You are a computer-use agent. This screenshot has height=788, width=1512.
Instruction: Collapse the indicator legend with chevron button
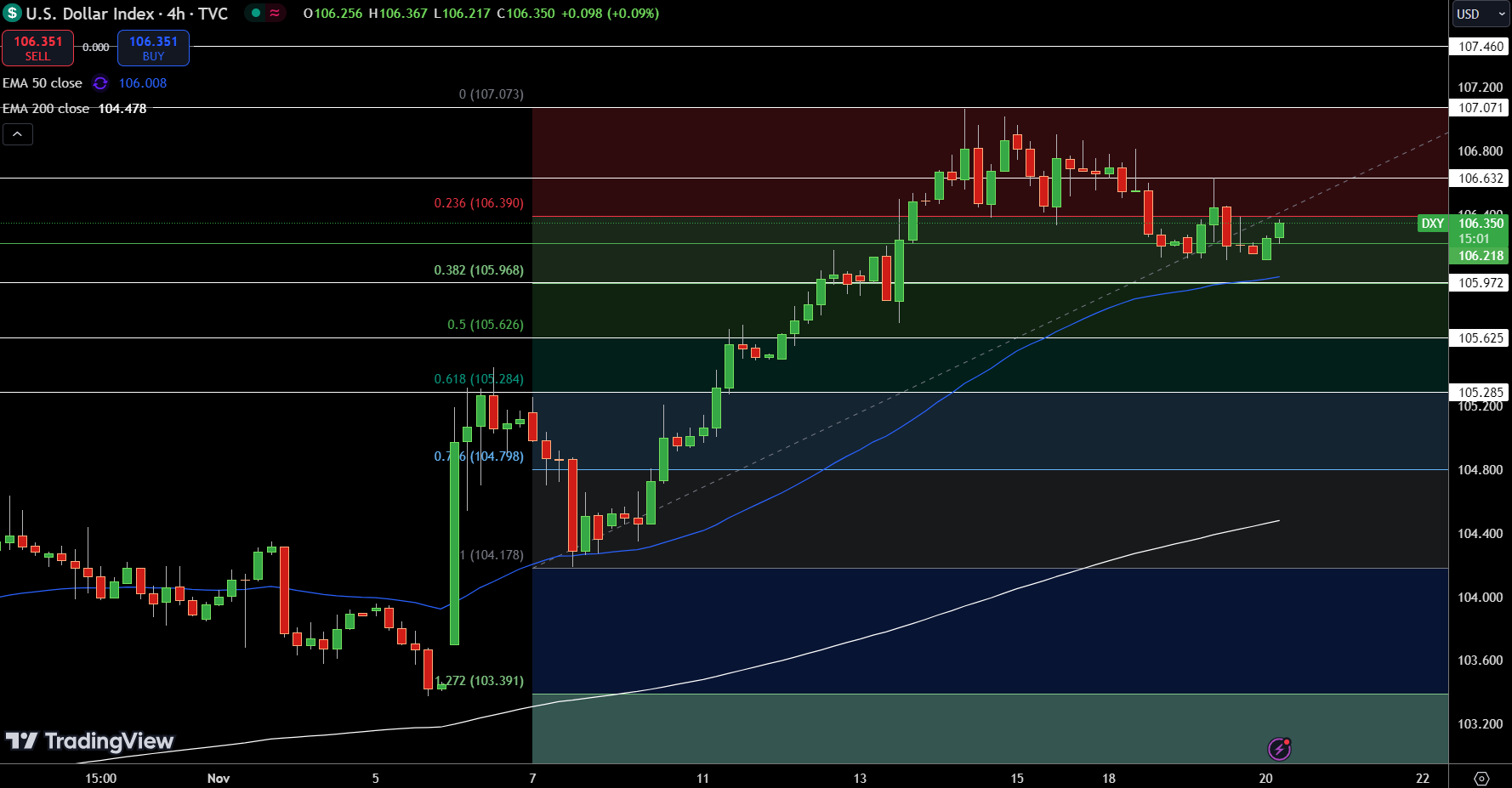point(18,133)
